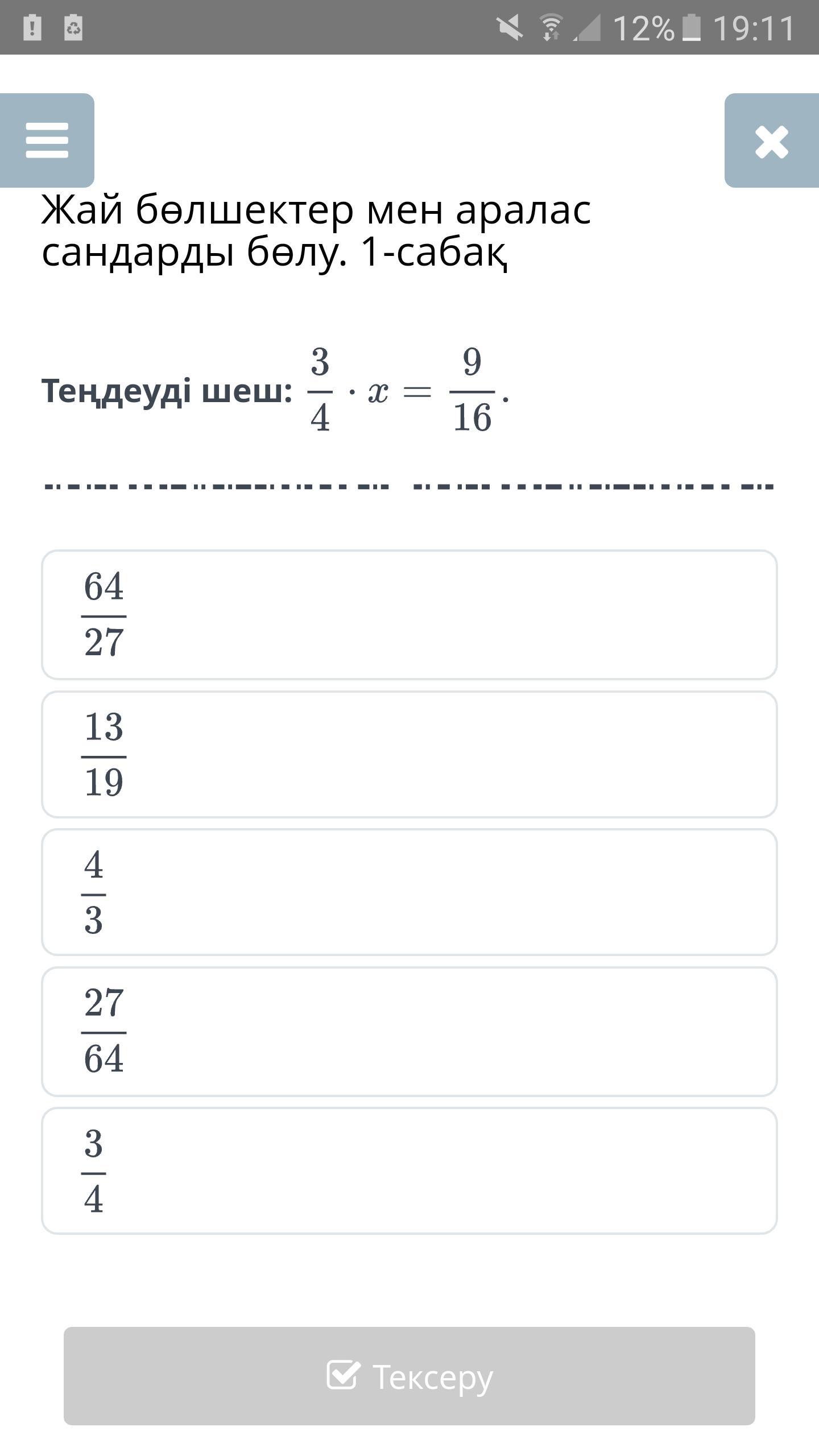Tap the 19:11 clock
819x1456 pixels.
(x=754, y=28)
